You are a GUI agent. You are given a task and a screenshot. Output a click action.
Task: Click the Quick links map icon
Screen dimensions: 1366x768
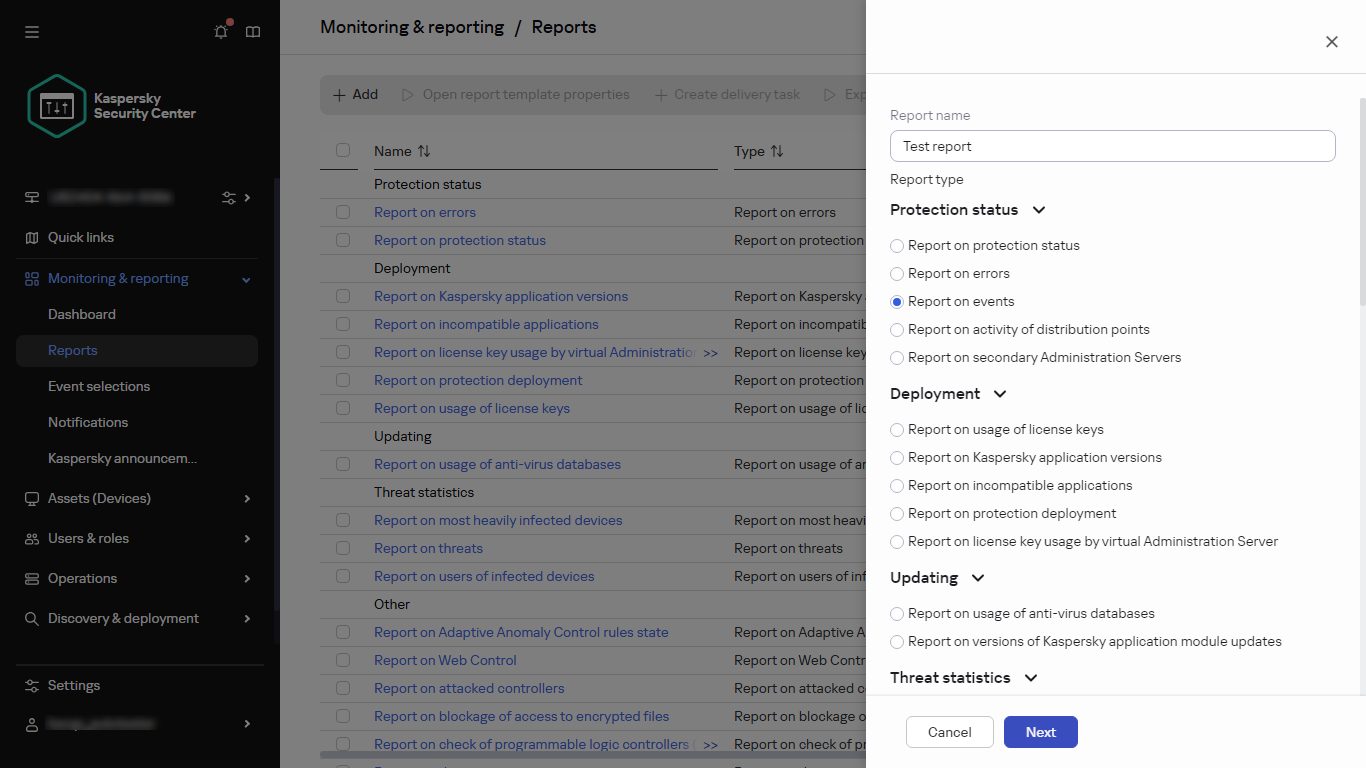pyautogui.click(x=31, y=237)
